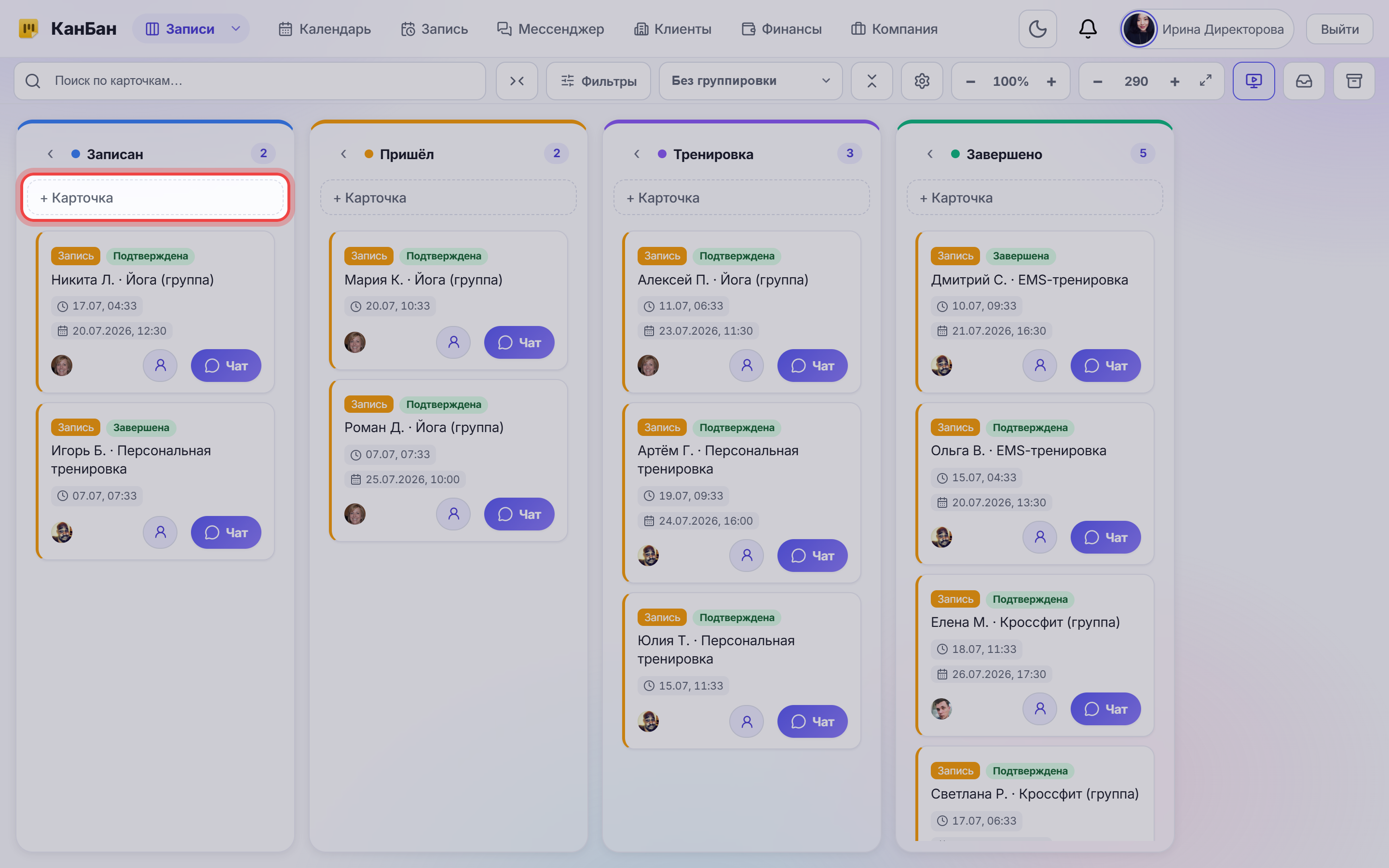Click person icon on Дмитрий С. card
The height and width of the screenshot is (868, 1389).
click(x=1040, y=366)
